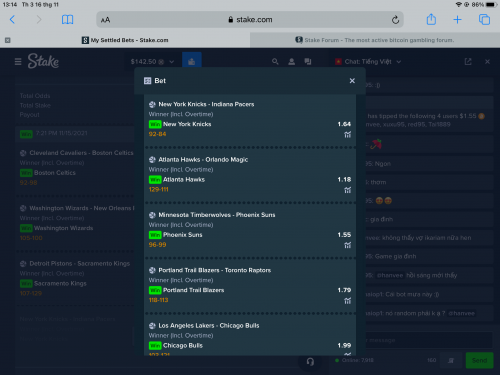Click basketball icon beside Lakers - Bulls
500x375 pixels.
pyautogui.click(x=152, y=326)
